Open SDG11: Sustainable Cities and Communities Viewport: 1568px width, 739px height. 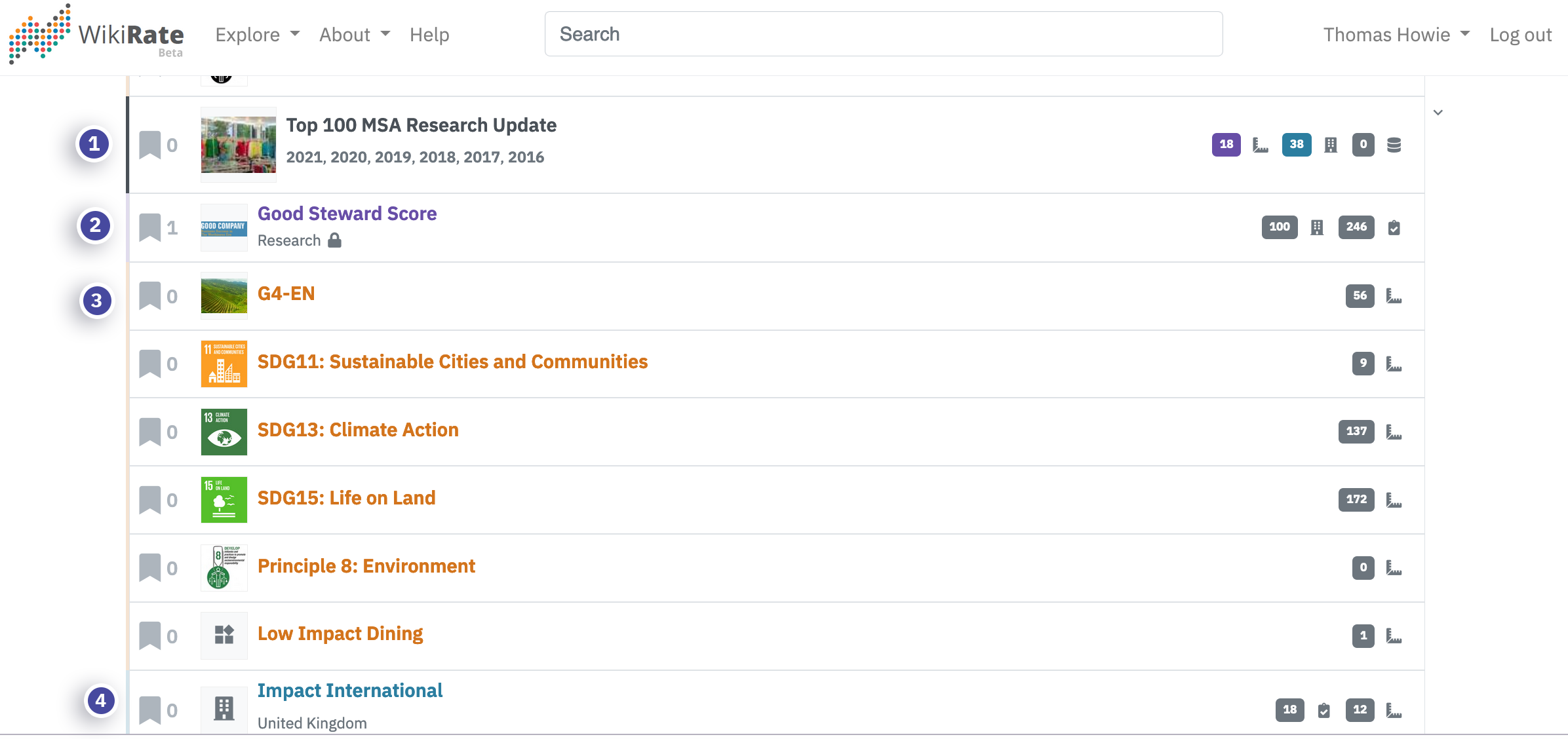(x=452, y=362)
